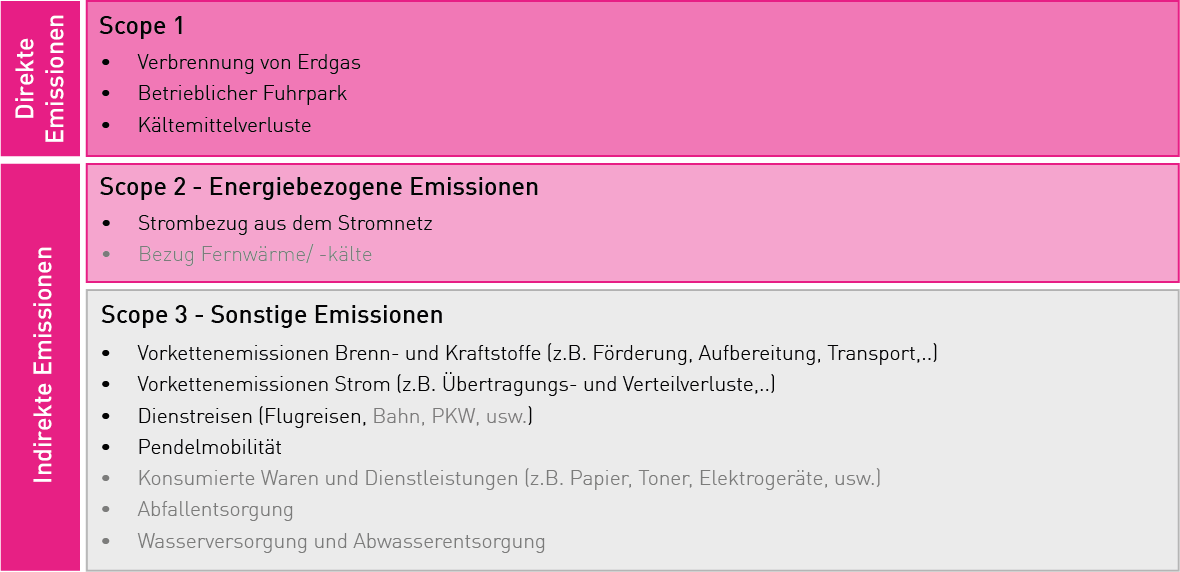Click the Verbrennung von Erdgas item
The height and width of the screenshot is (572, 1180).
249,62
